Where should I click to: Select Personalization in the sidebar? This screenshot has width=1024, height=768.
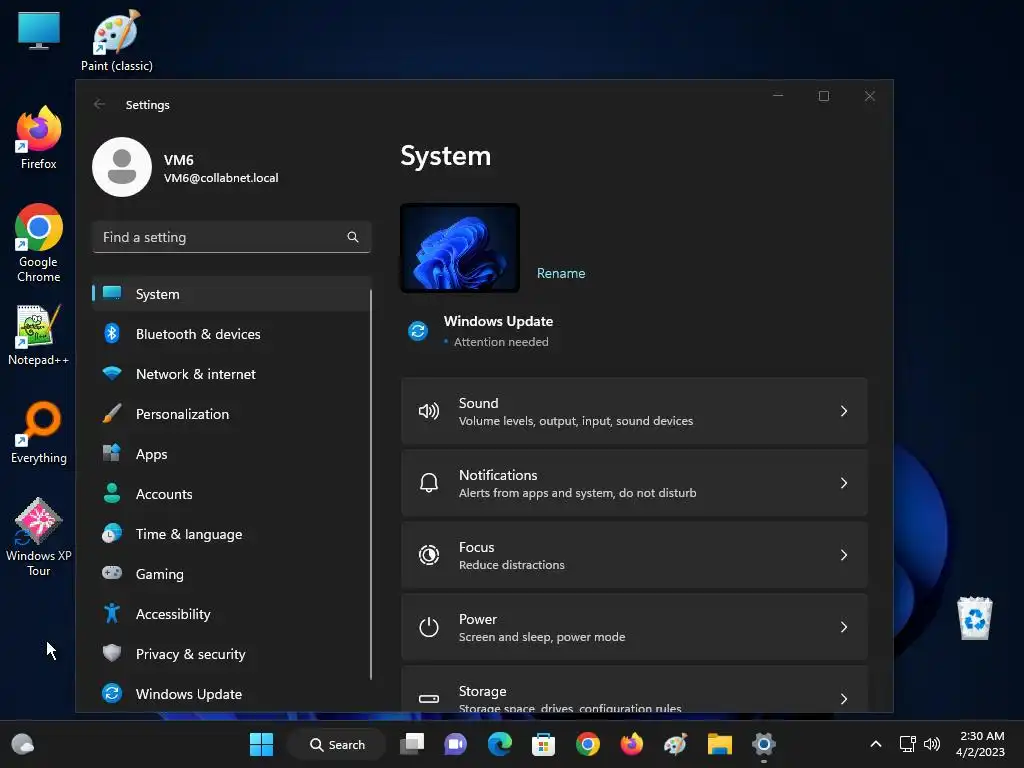click(x=231, y=413)
